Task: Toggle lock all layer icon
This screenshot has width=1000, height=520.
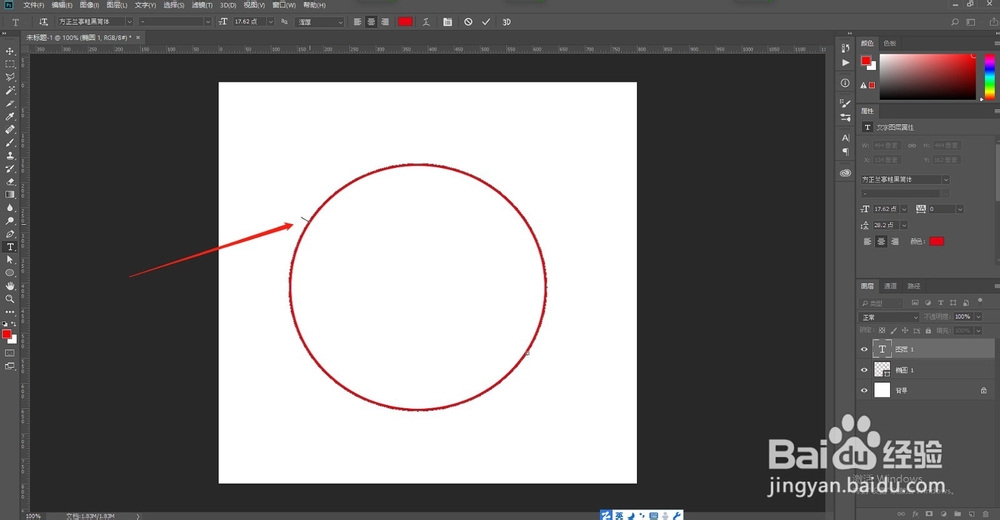Action: pyautogui.click(x=928, y=331)
